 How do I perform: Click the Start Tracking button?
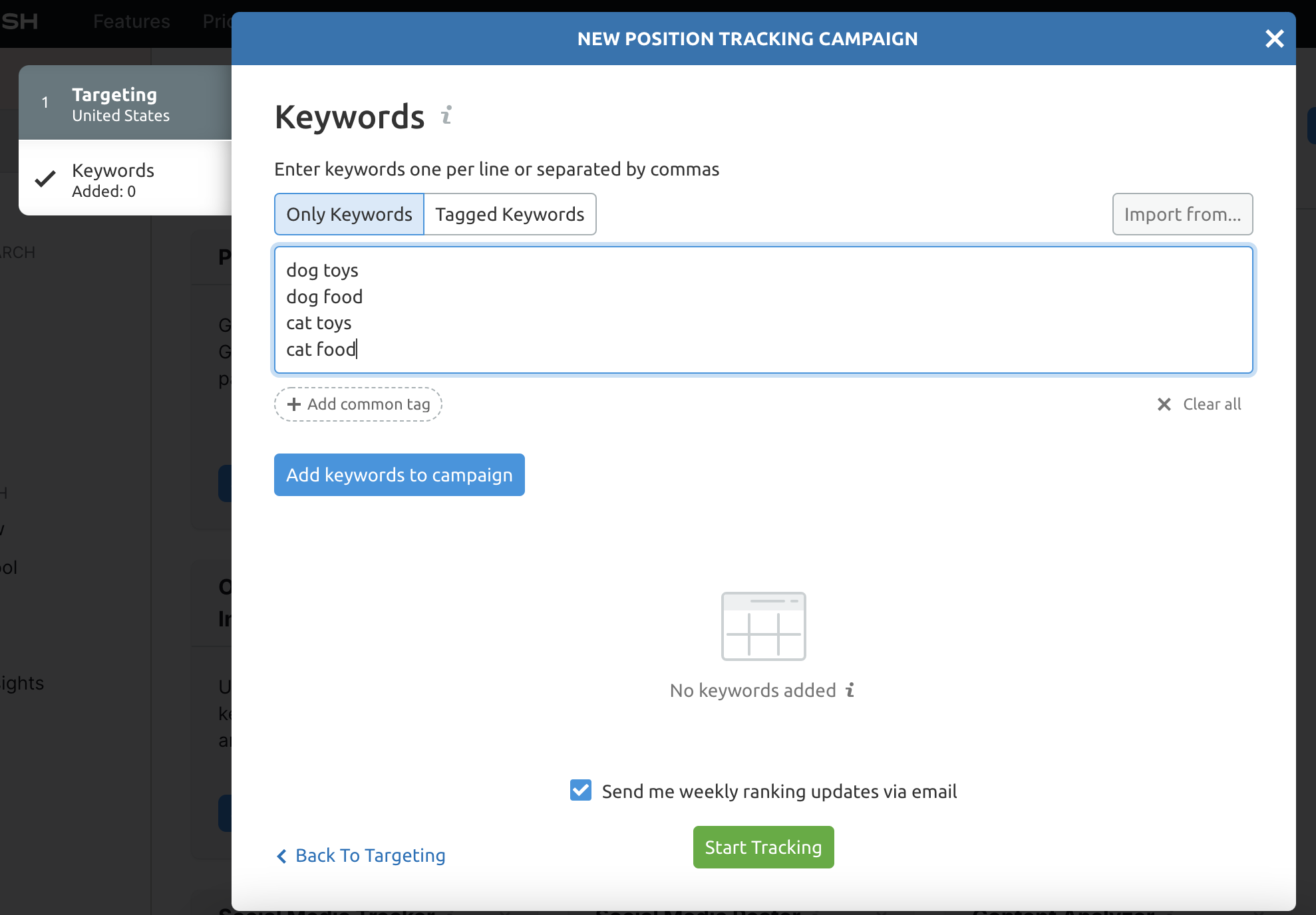click(x=763, y=847)
